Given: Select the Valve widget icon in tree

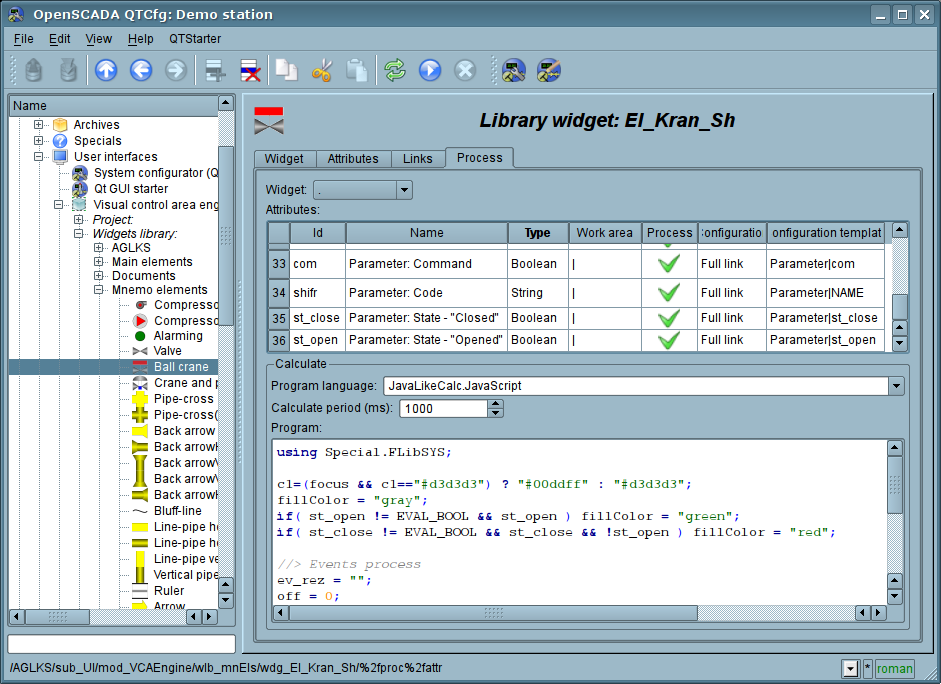Looking at the screenshot, I should [140, 351].
